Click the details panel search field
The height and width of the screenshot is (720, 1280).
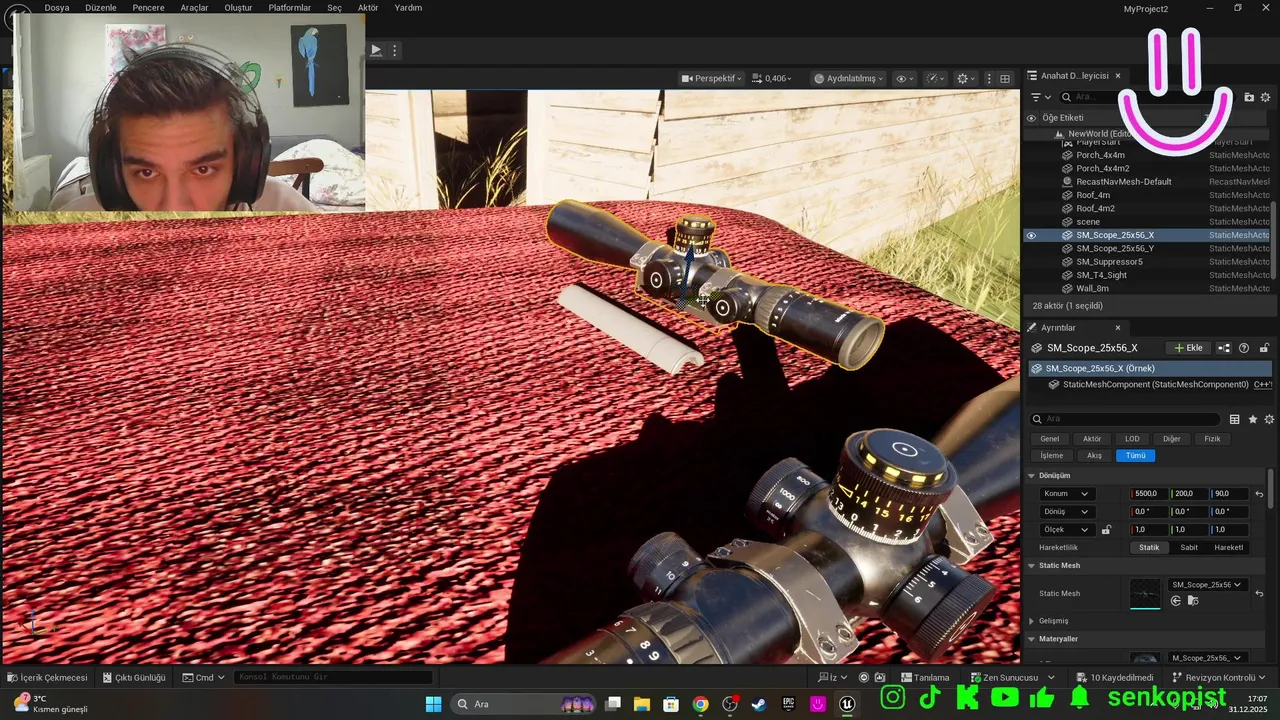point(1126,419)
